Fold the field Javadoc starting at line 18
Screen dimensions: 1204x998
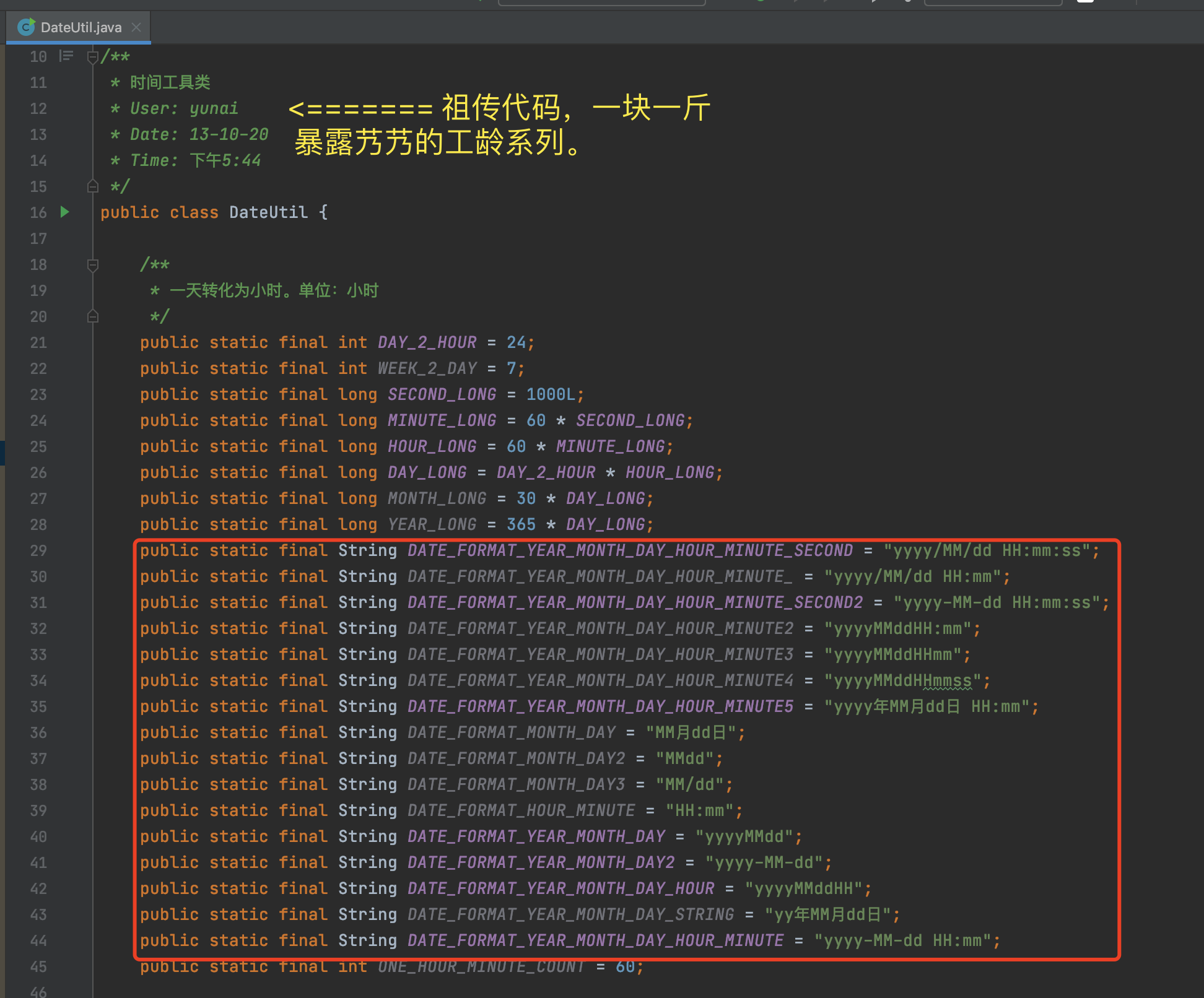click(x=93, y=266)
